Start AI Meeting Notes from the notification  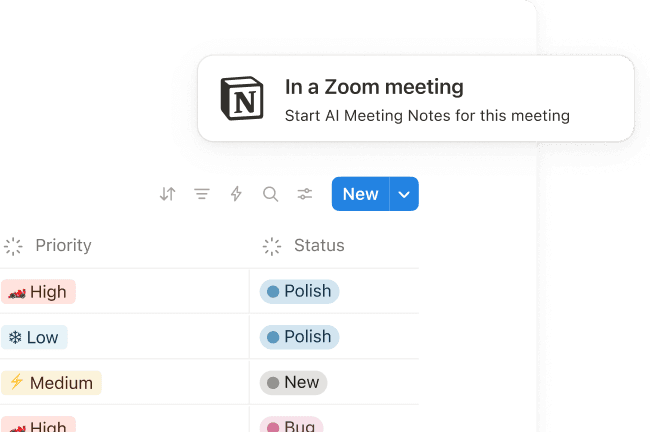pyautogui.click(x=427, y=115)
